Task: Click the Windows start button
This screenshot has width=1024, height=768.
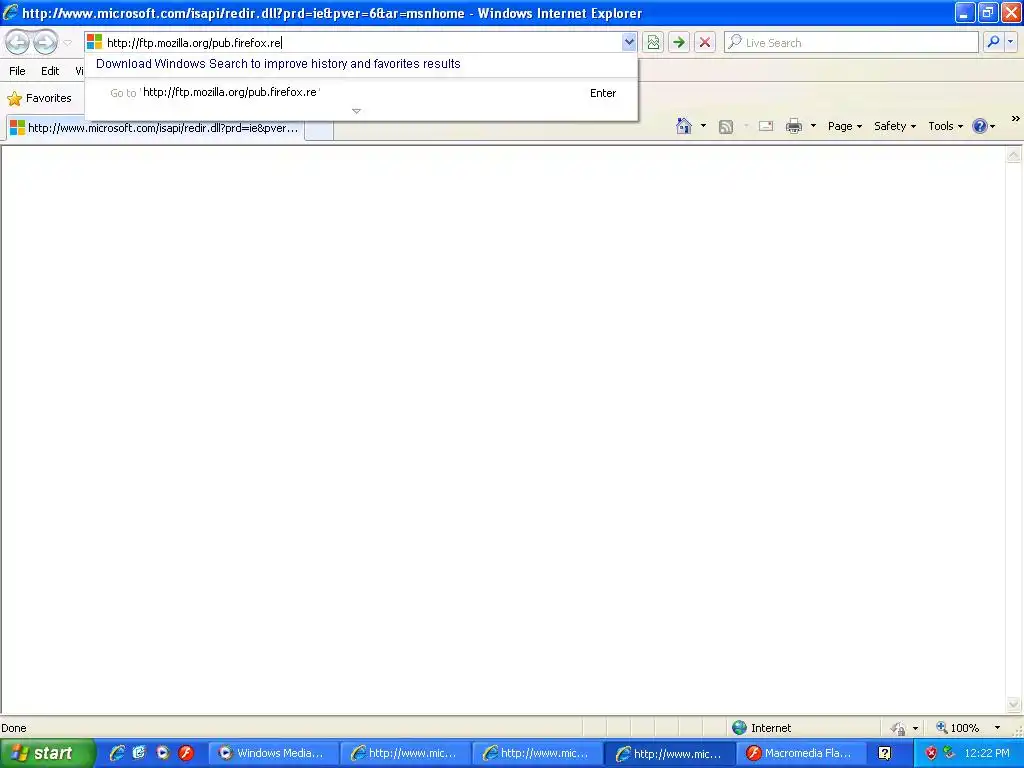Action: tap(46, 753)
